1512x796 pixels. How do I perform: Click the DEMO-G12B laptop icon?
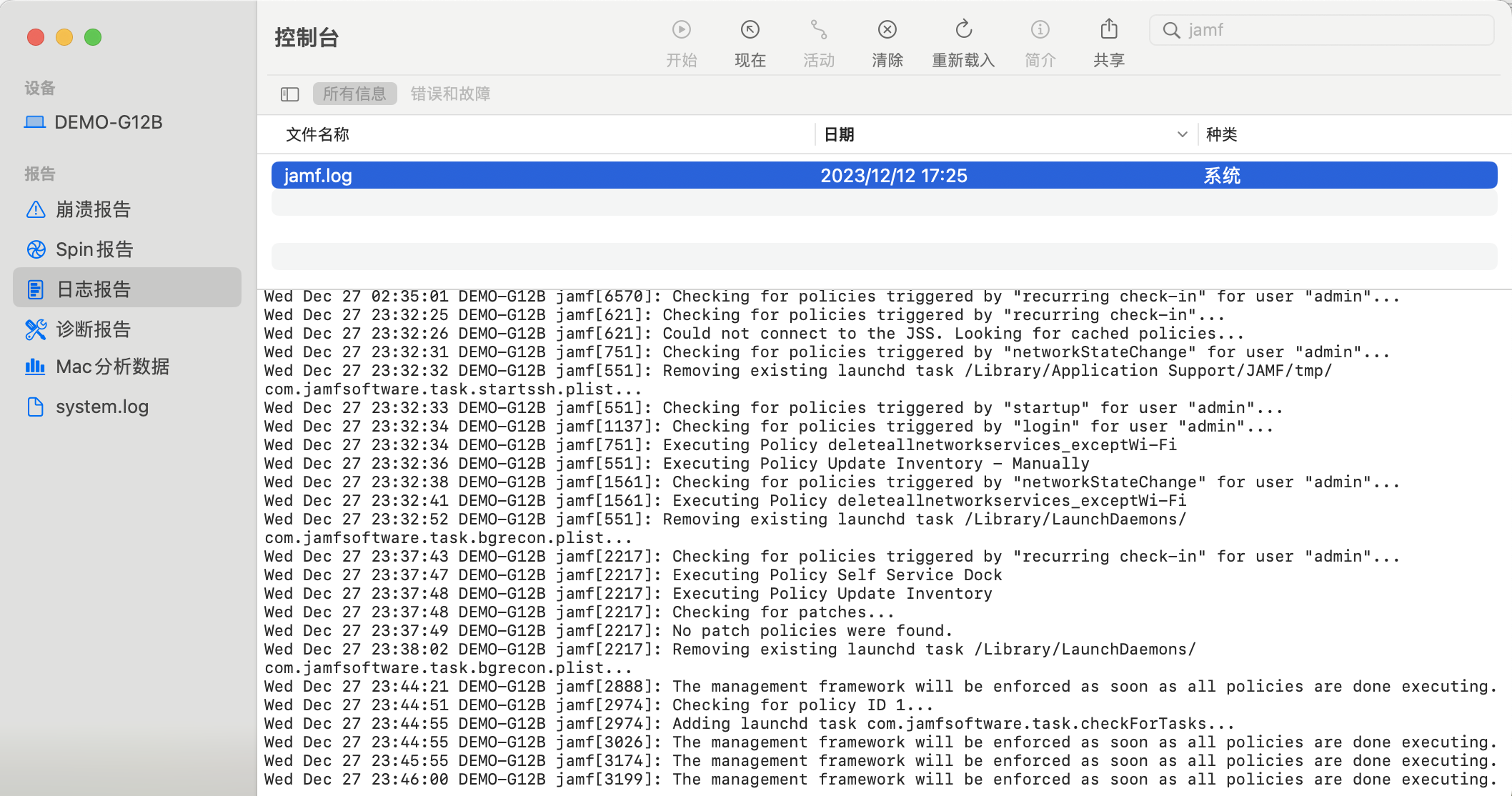point(34,122)
